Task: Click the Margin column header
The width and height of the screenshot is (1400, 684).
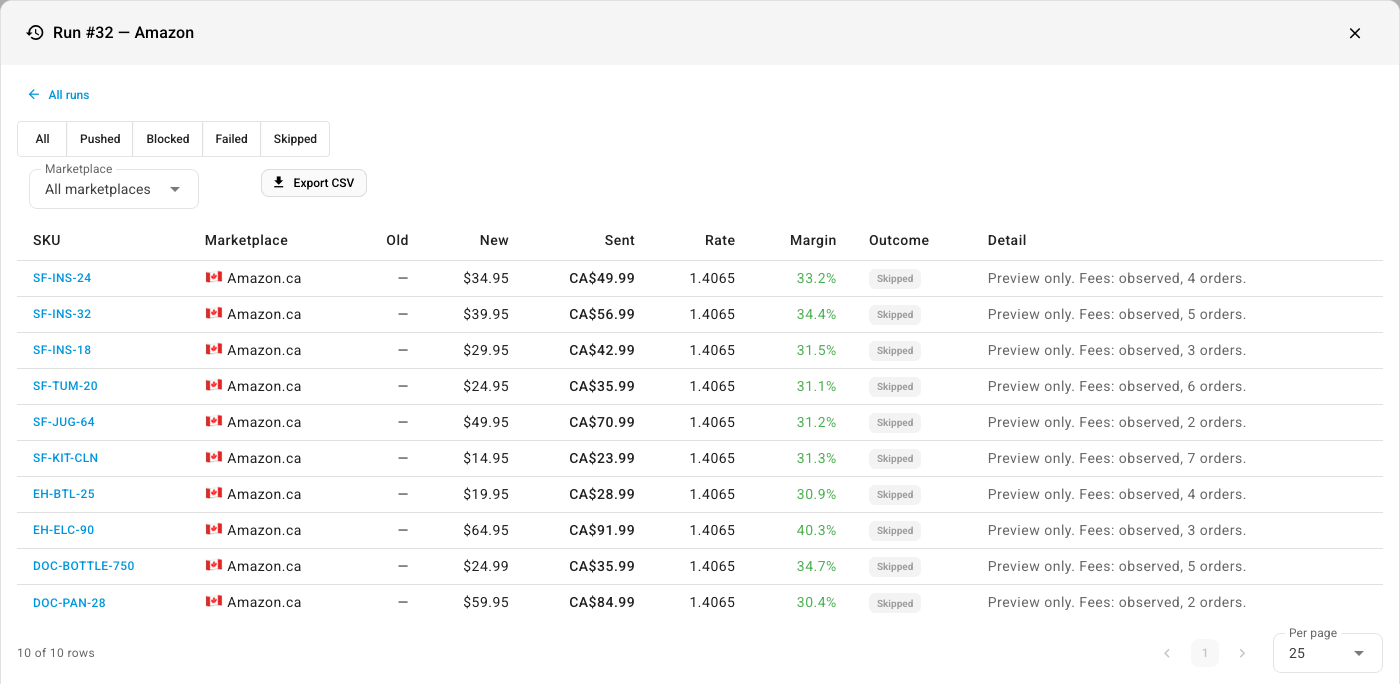Action: [813, 240]
